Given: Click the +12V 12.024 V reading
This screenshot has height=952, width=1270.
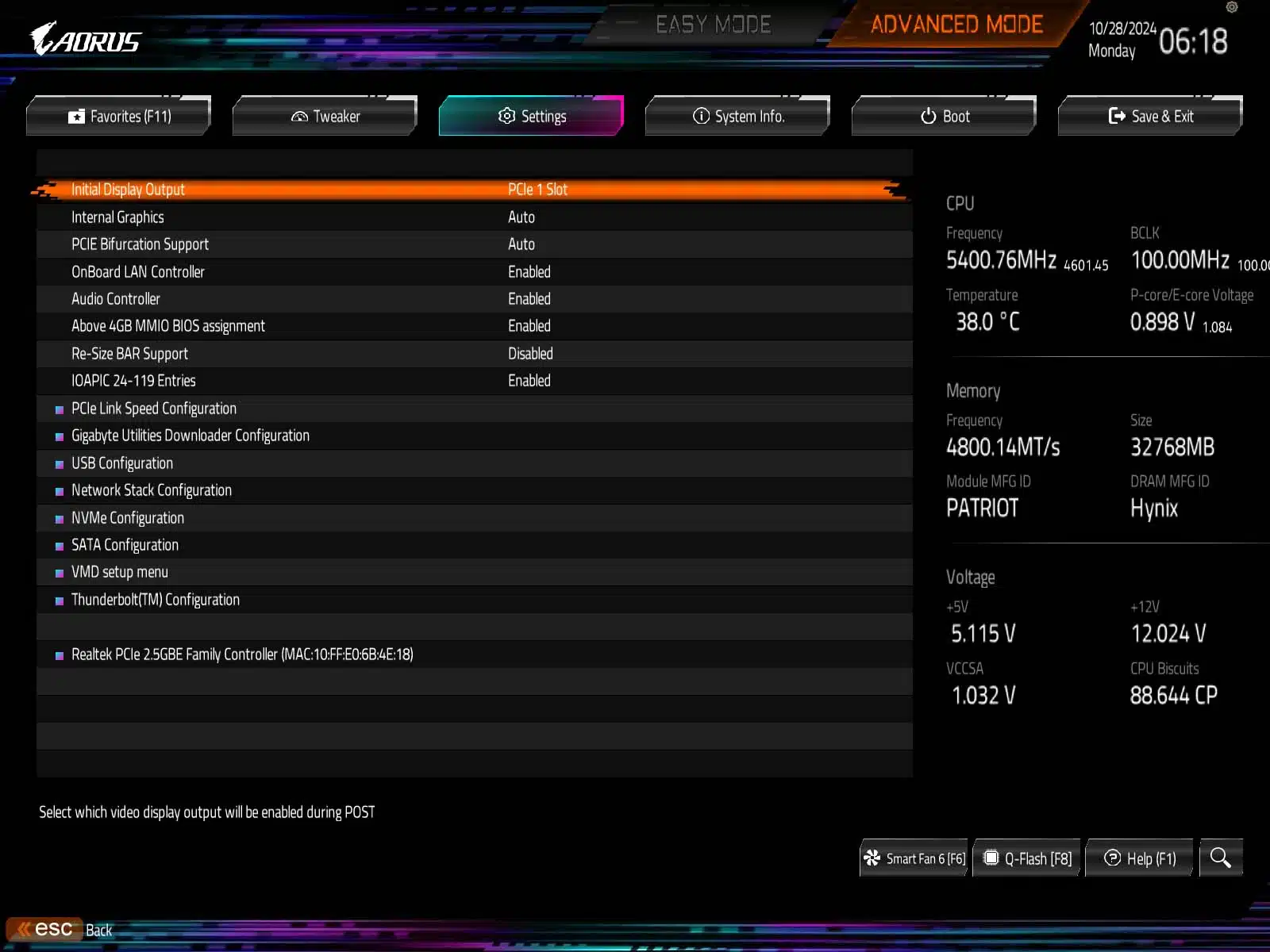Looking at the screenshot, I should pyautogui.click(x=1168, y=634).
